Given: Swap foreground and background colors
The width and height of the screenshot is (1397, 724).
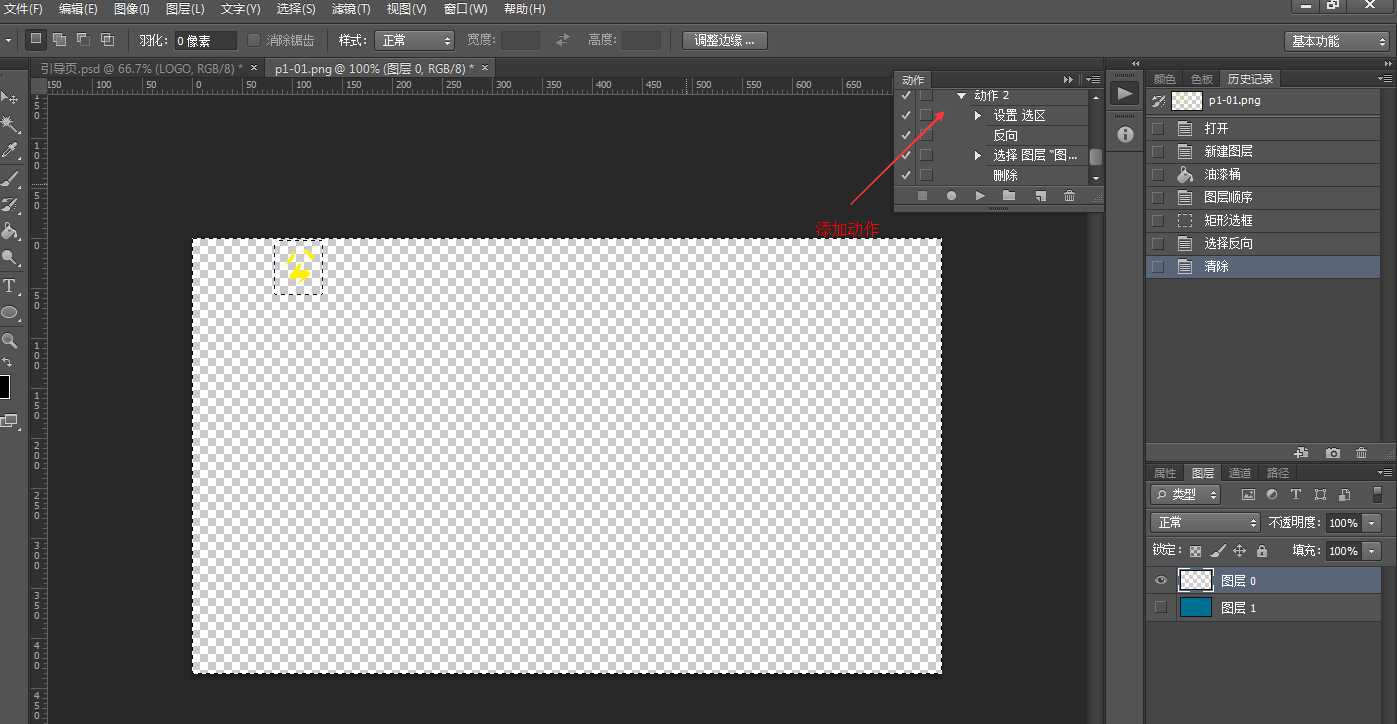Looking at the screenshot, I should [8, 363].
